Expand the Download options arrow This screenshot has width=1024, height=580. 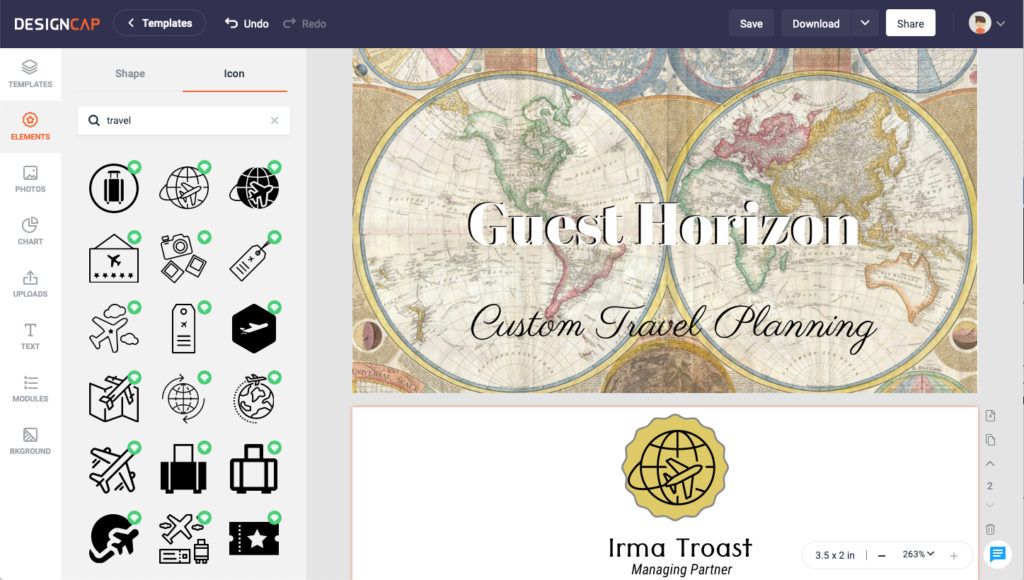point(865,24)
